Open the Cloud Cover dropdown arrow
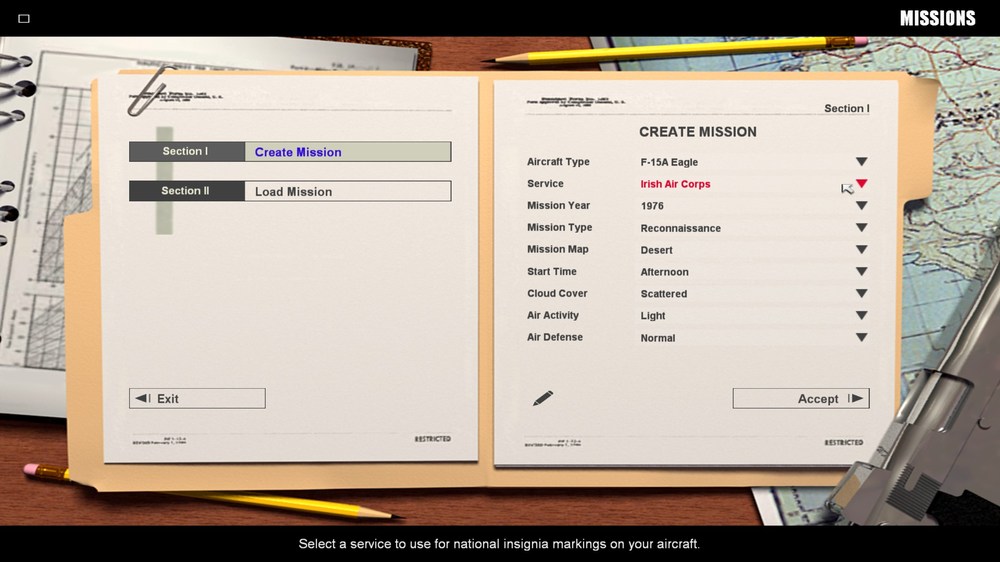 click(x=861, y=294)
